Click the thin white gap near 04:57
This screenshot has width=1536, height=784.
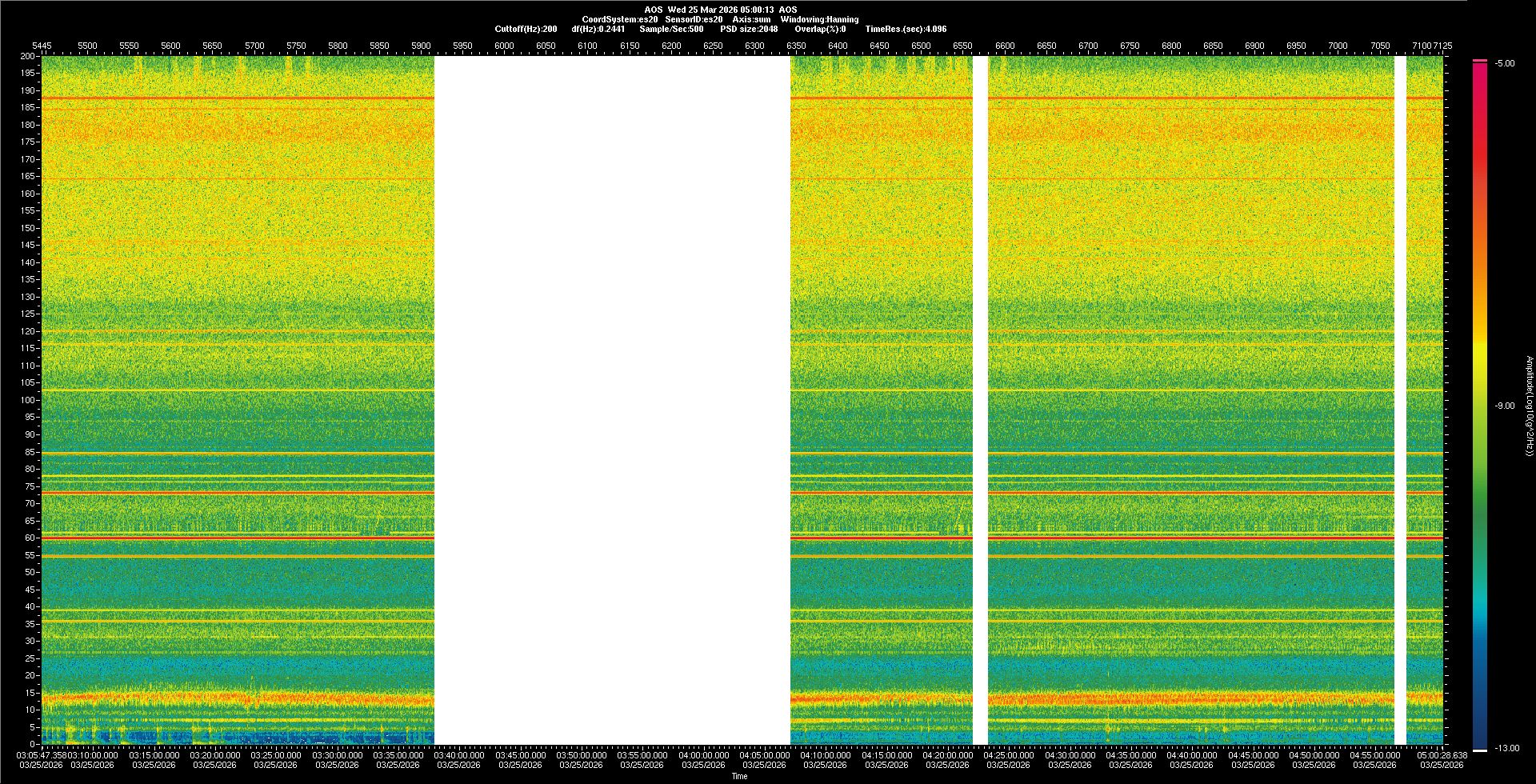coord(1400,400)
